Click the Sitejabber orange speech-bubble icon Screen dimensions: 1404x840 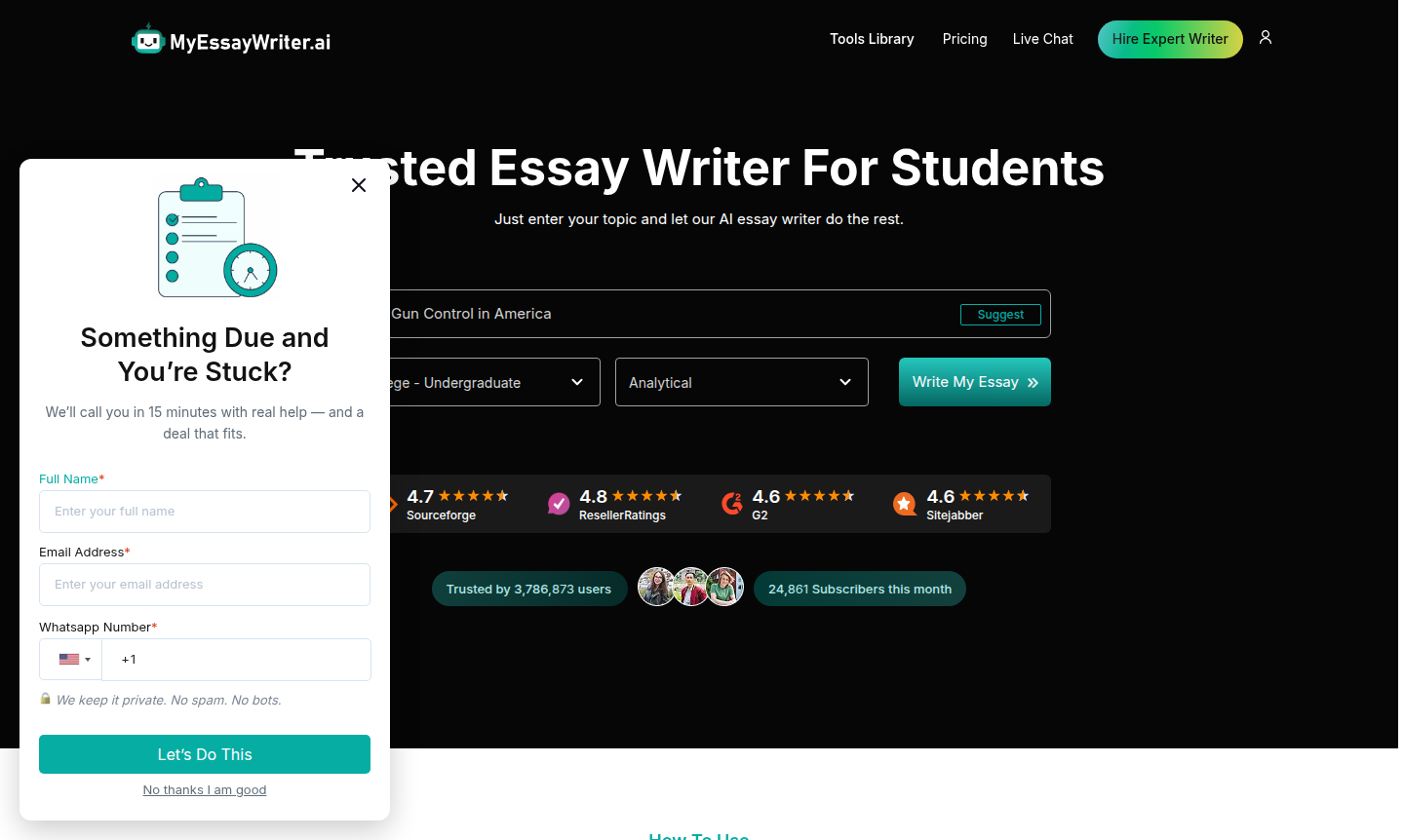(904, 504)
